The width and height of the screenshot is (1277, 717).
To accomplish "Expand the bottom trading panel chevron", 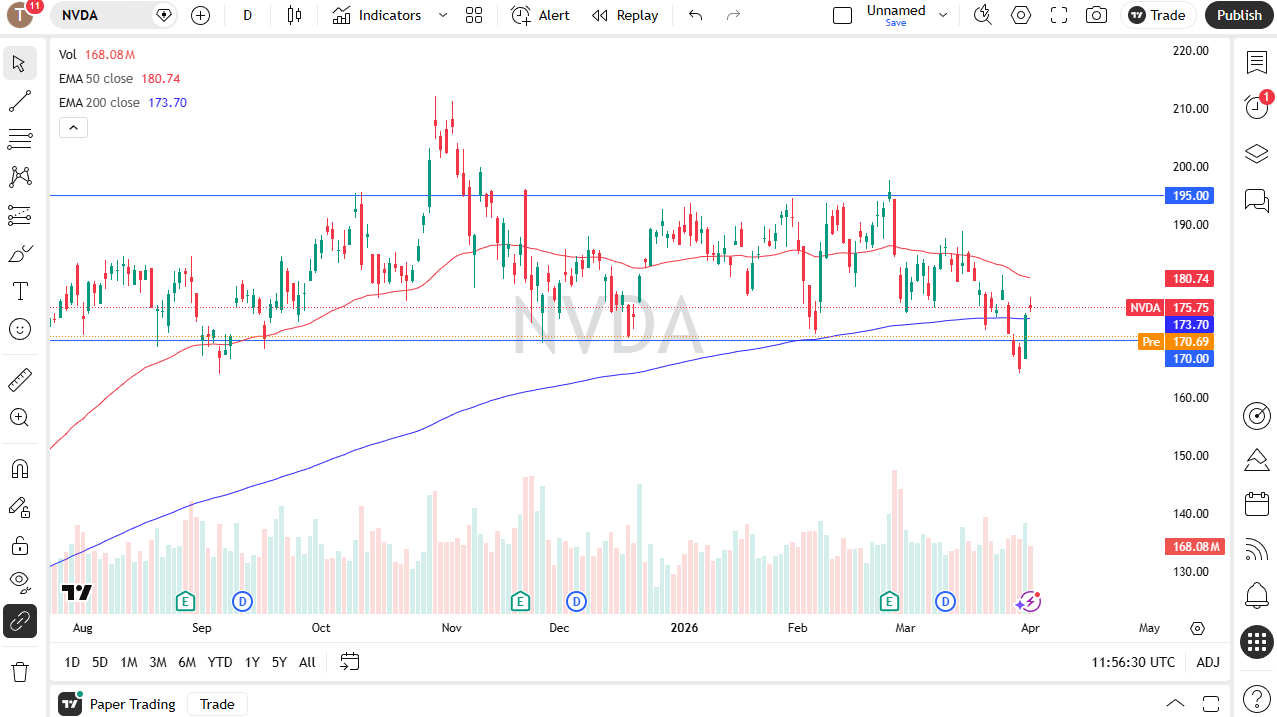I will (1175, 704).
